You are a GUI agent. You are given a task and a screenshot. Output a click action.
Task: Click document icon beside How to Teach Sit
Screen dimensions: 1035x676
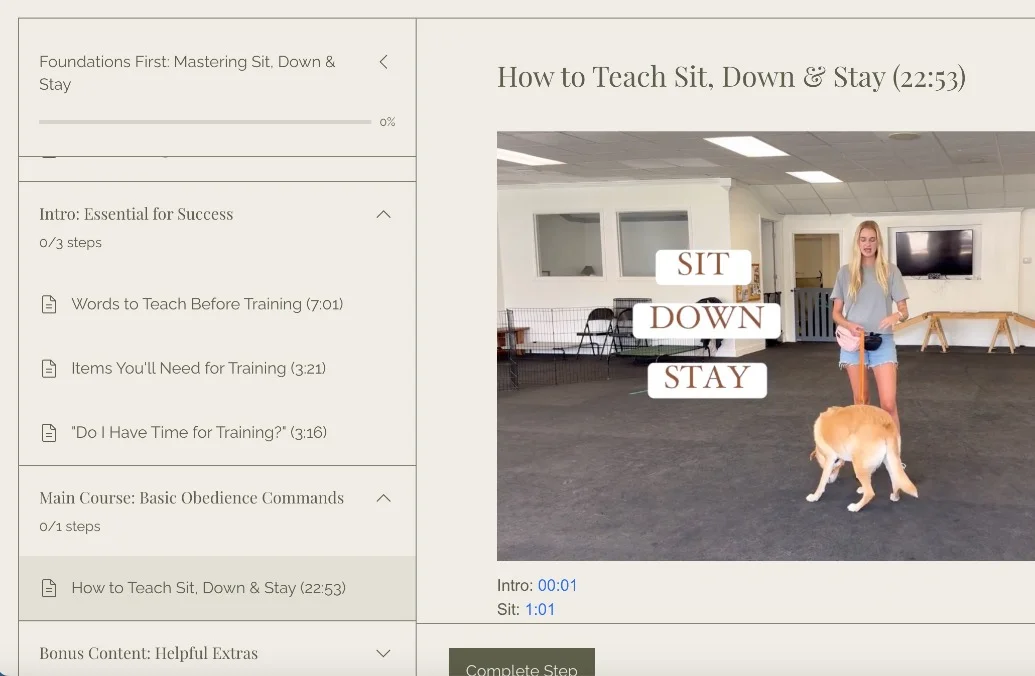[48, 588]
